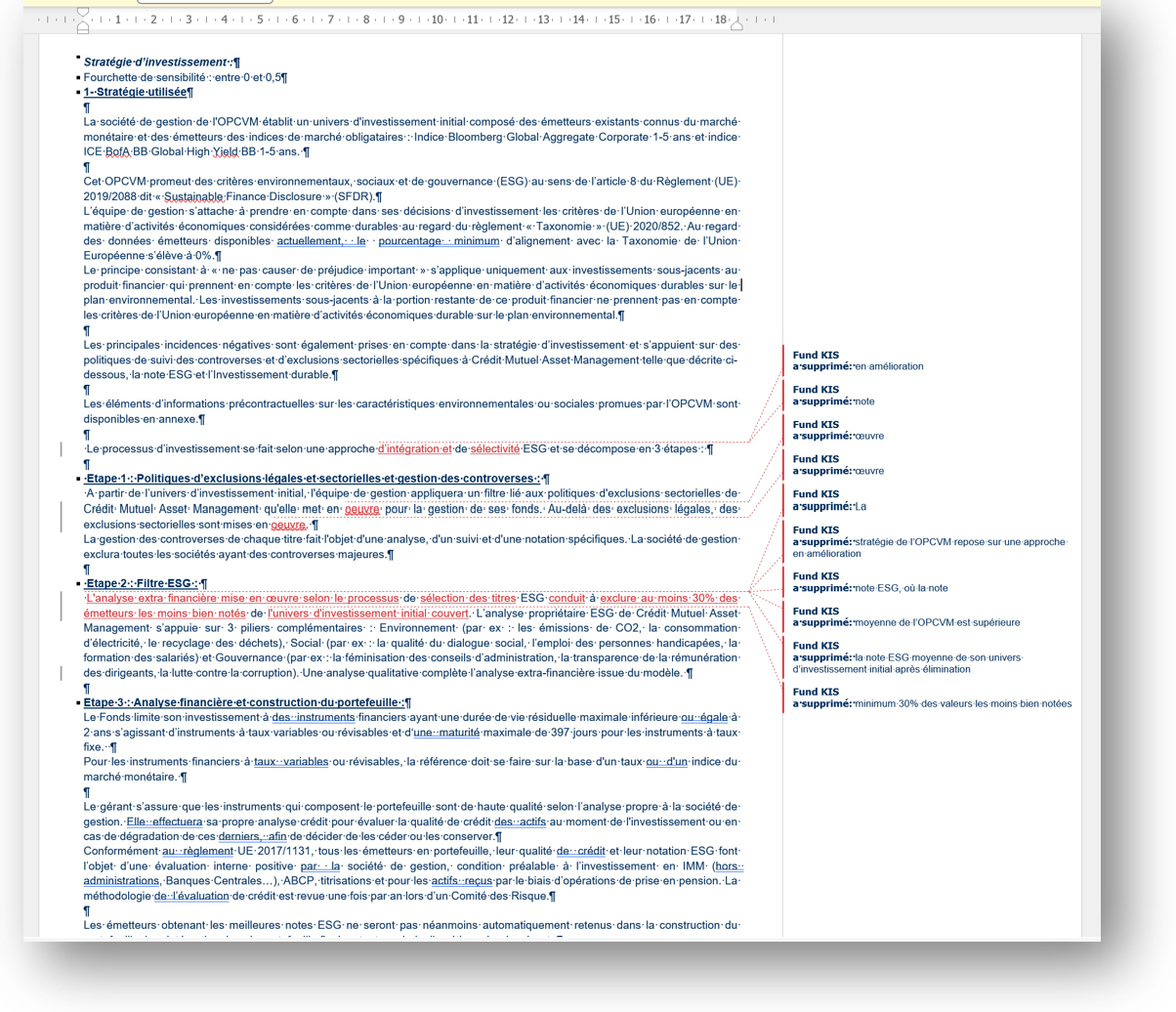Click the change bar beside 'Crédit Mutuel Asset Management qu'elle met'
This screenshot has width=1176, height=1012.
62,516
